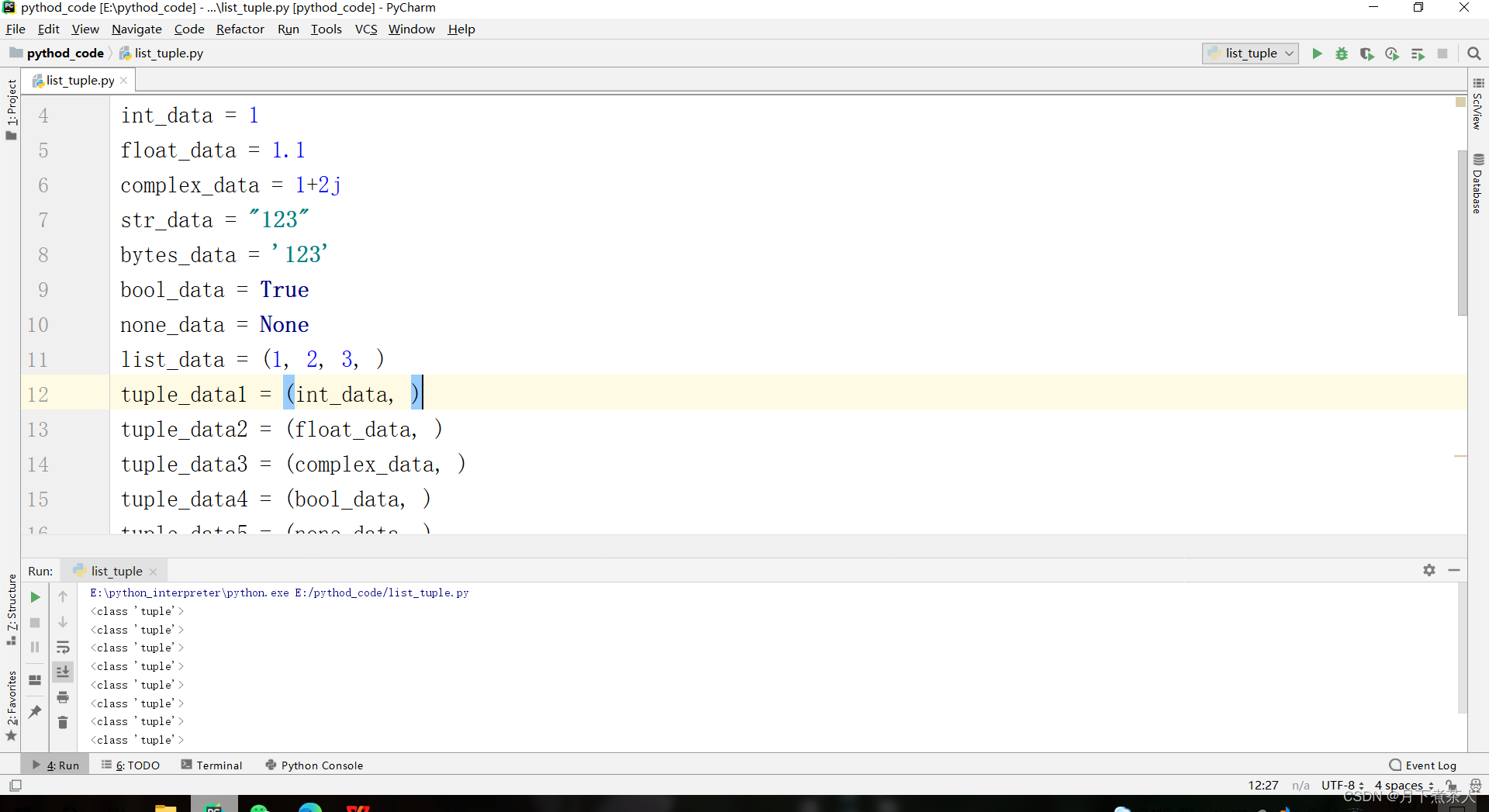Screen dimensions: 1489x812
Task: Run list_tuple with the toolbar Run button
Action: [1317, 54]
